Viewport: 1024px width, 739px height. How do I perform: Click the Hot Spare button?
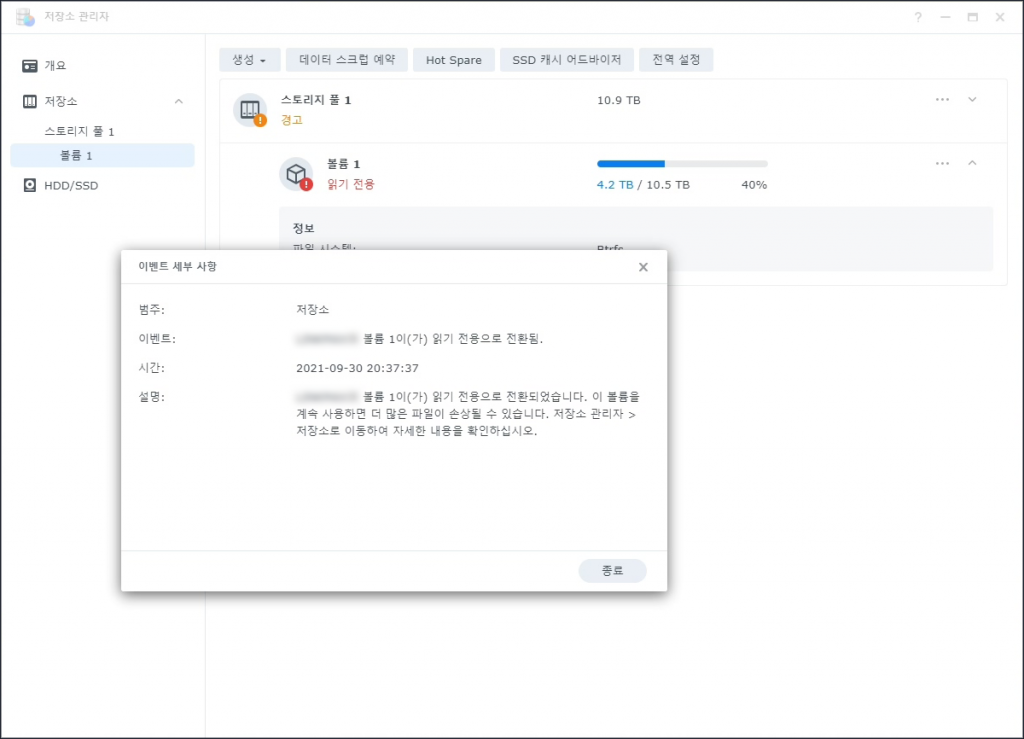point(454,60)
